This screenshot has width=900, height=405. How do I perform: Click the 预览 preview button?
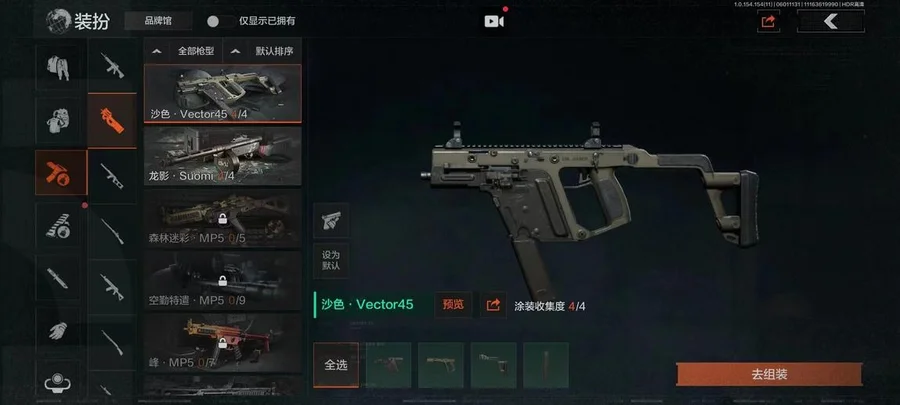coord(453,305)
